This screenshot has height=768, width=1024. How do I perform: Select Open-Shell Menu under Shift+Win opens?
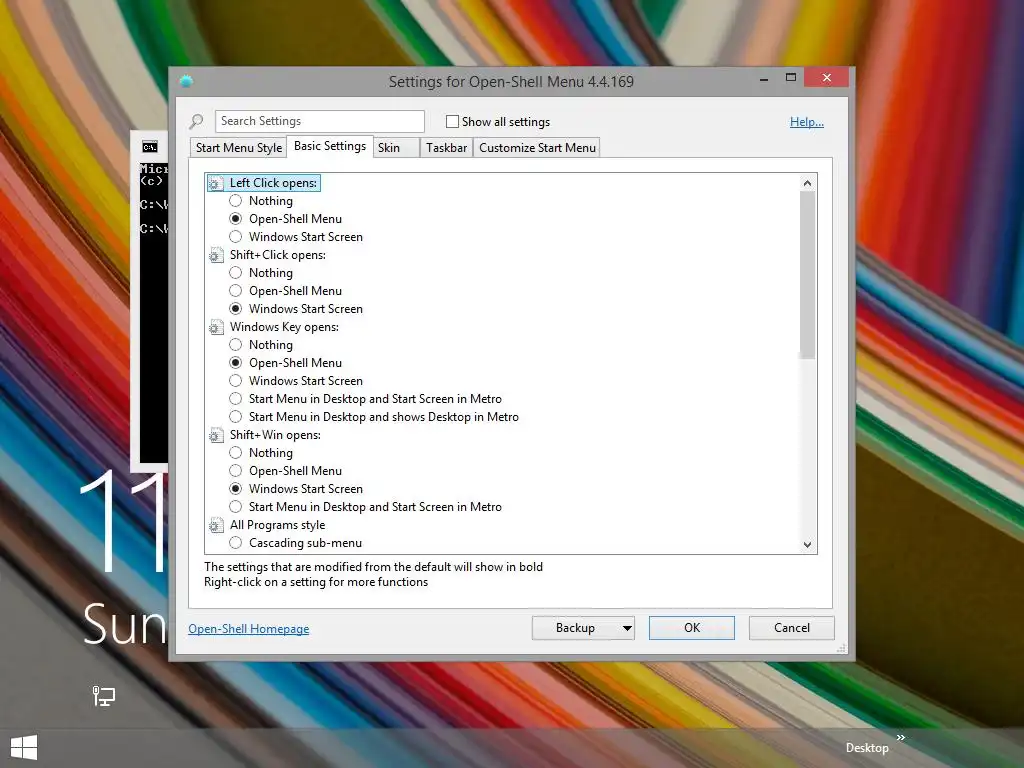(236, 471)
